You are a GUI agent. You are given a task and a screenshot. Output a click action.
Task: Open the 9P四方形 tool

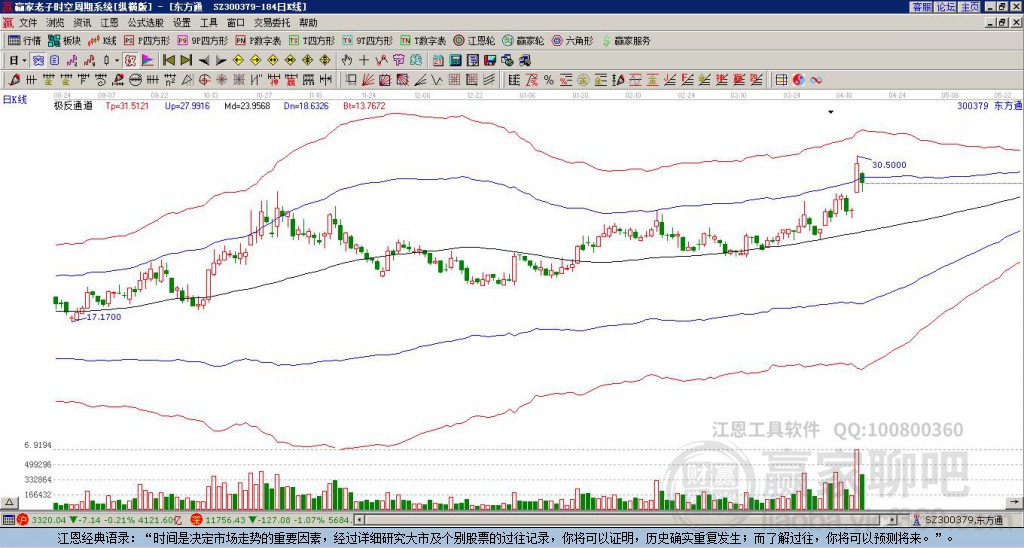pyautogui.click(x=203, y=40)
